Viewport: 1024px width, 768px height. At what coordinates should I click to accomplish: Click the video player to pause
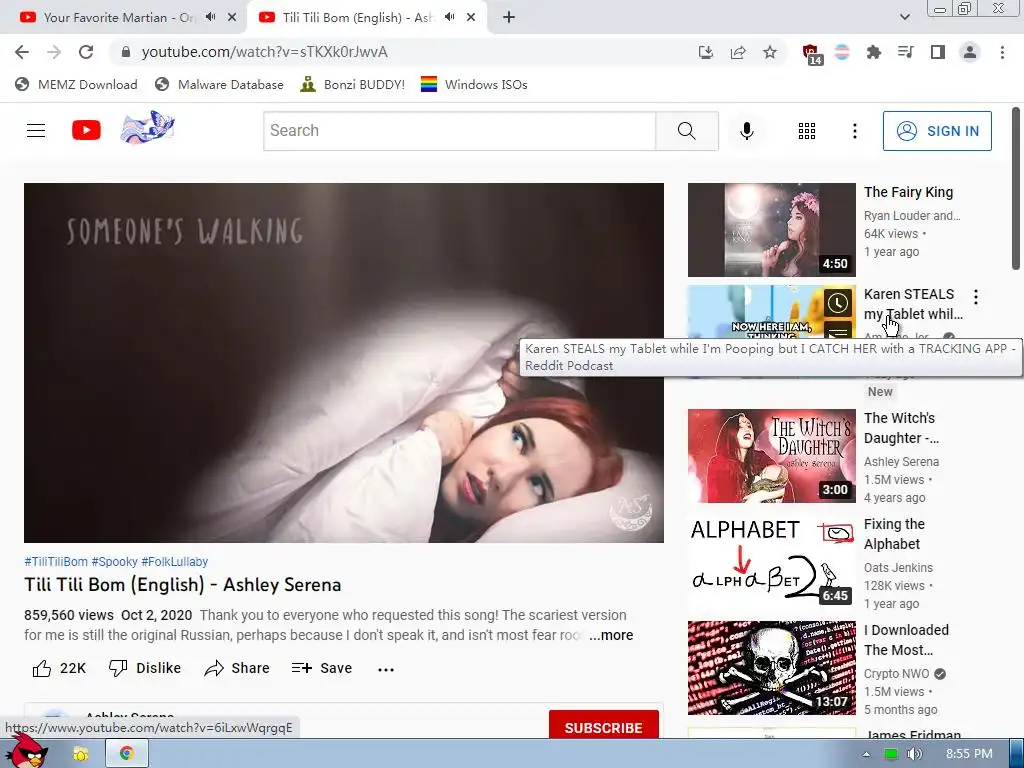(344, 362)
